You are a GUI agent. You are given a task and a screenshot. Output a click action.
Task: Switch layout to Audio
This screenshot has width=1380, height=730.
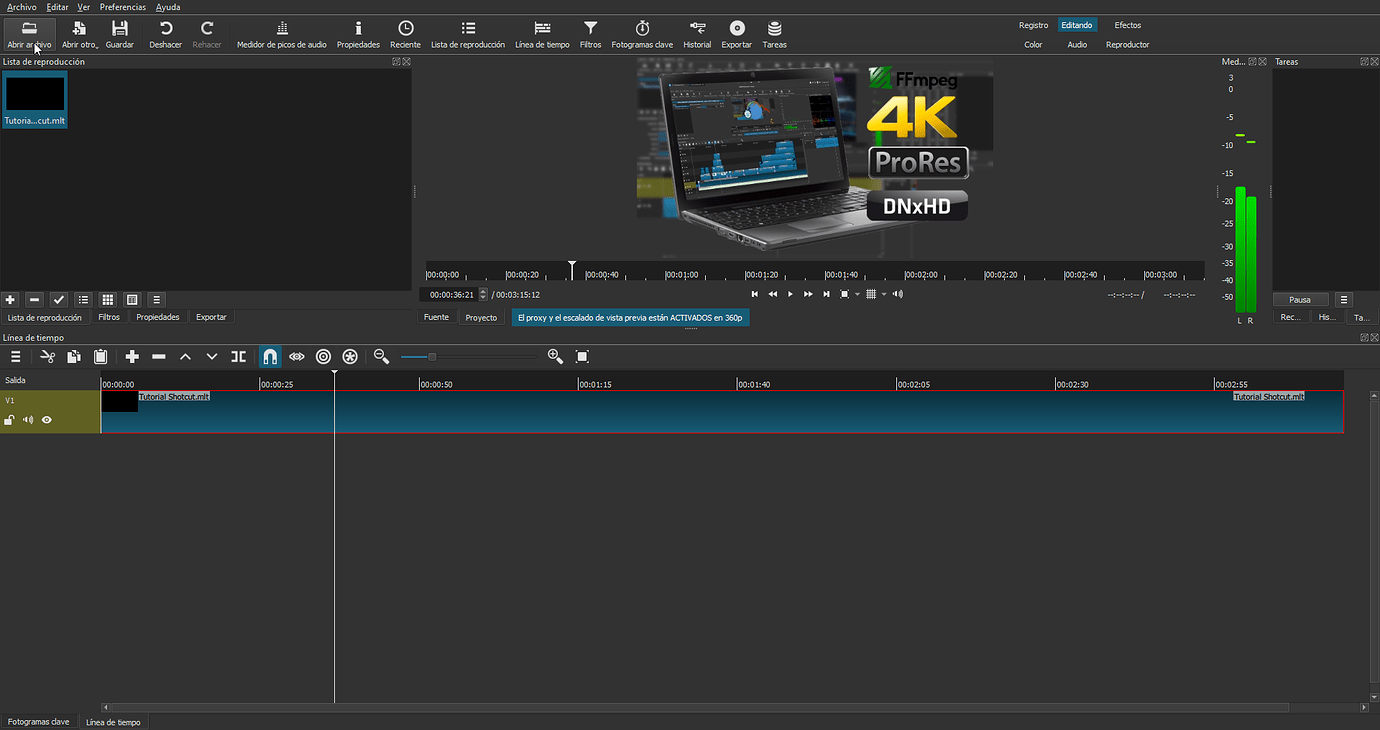pyautogui.click(x=1077, y=45)
